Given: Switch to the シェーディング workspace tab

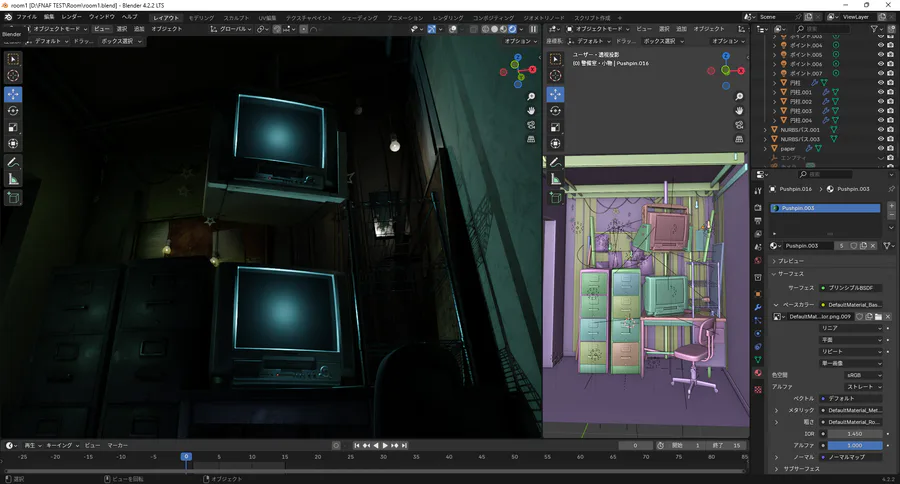Looking at the screenshot, I should tap(359, 18).
